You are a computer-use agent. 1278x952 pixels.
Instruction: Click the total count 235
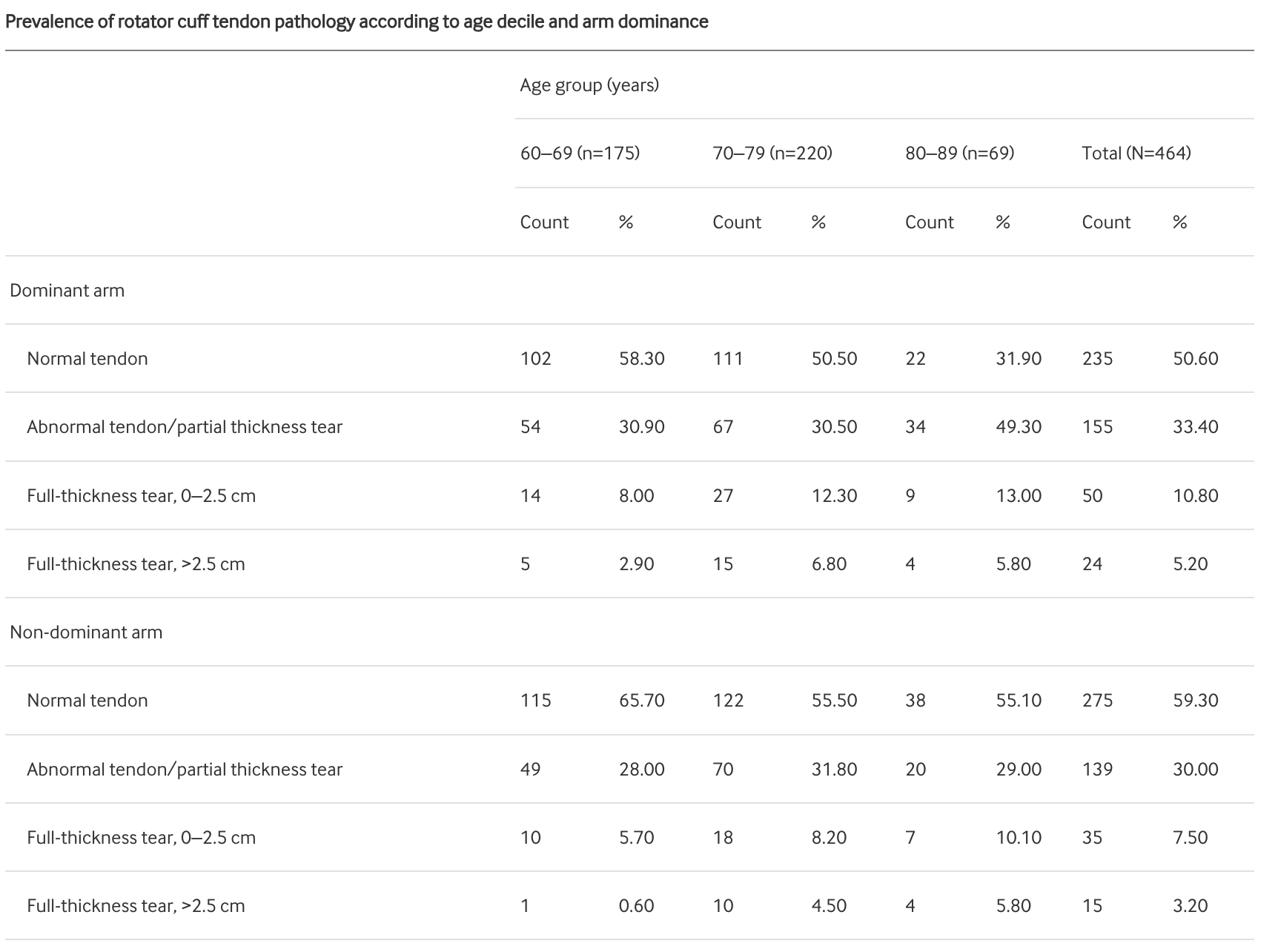(x=1097, y=359)
